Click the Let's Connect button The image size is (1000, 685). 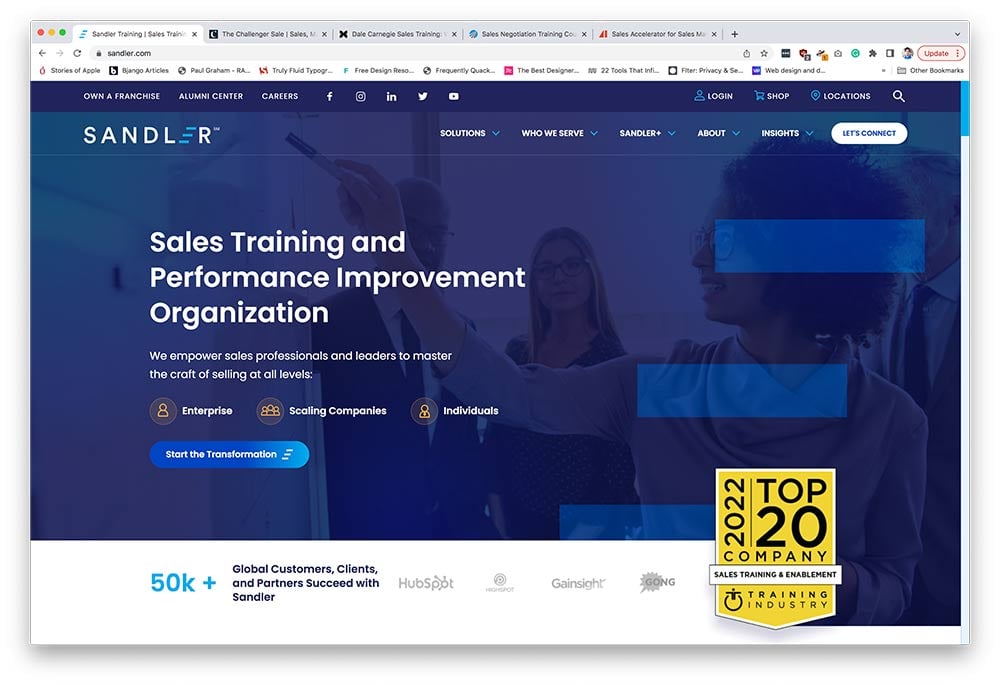point(869,133)
